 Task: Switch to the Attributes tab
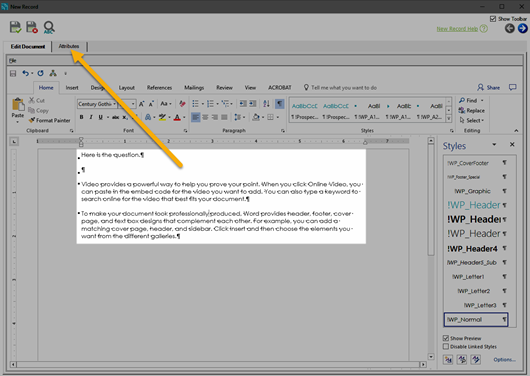coord(69,46)
